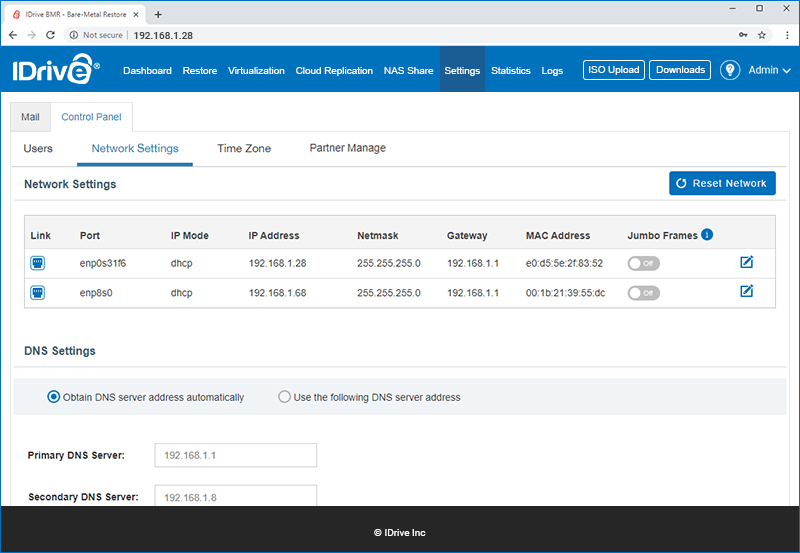Select Obtain DNS server address automatically

coord(53,397)
